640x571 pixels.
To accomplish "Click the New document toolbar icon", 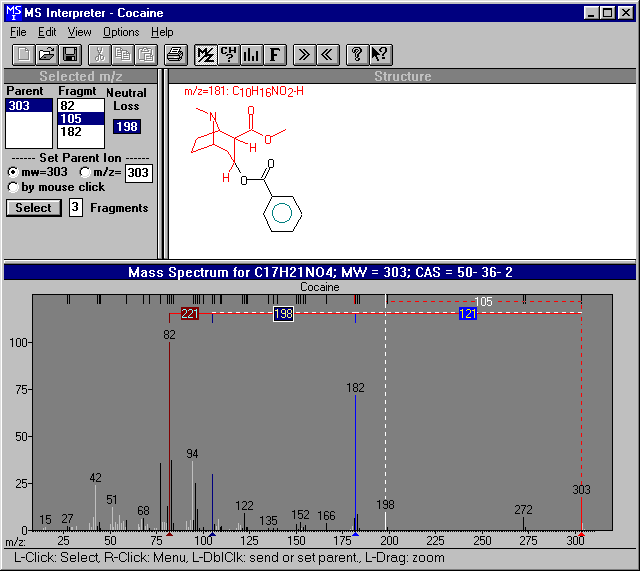I will tap(23, 55).
